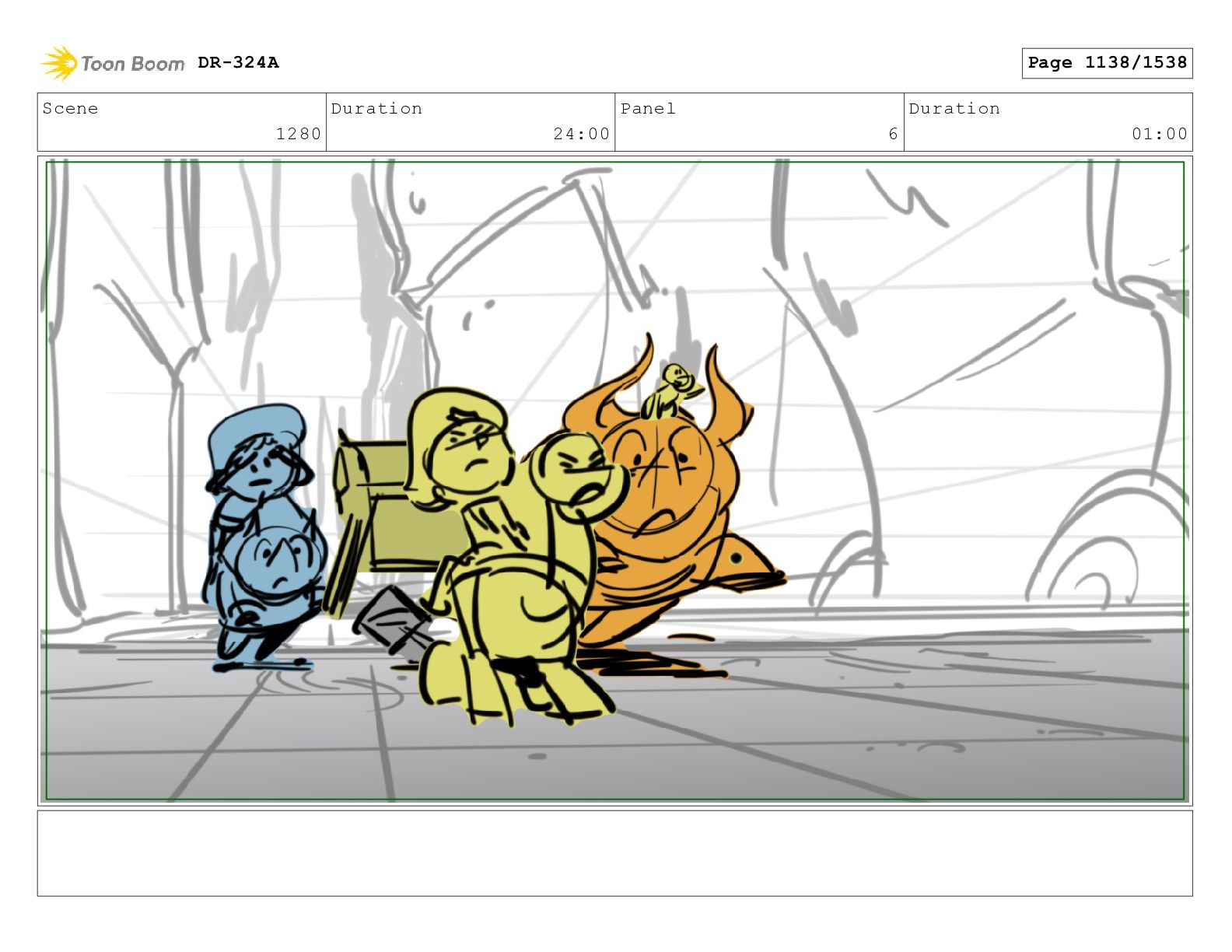Click the Panel label
The width and height of the screenshot is (1232, 952).
pos(648,108)
